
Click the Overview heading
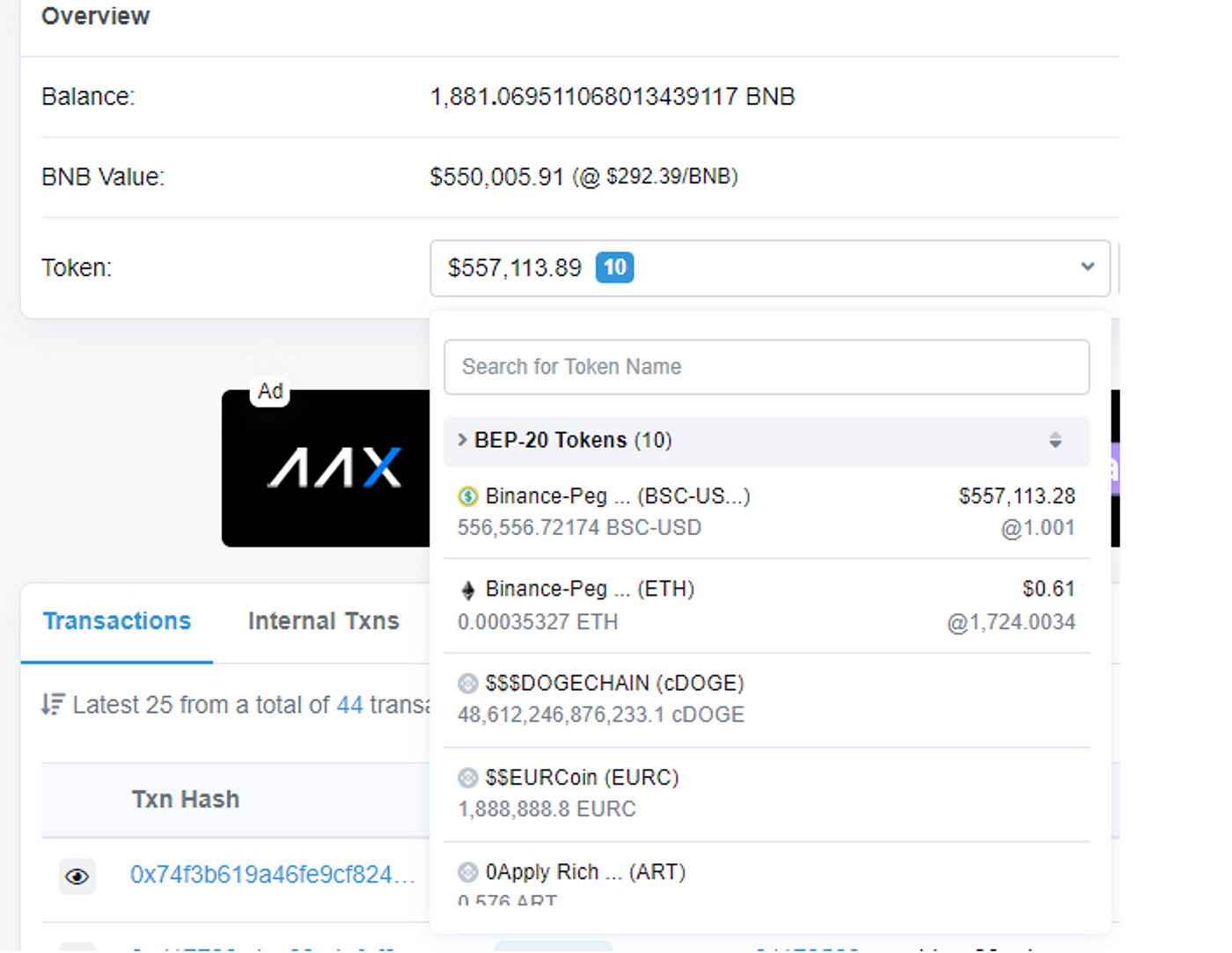coord(95,16)
